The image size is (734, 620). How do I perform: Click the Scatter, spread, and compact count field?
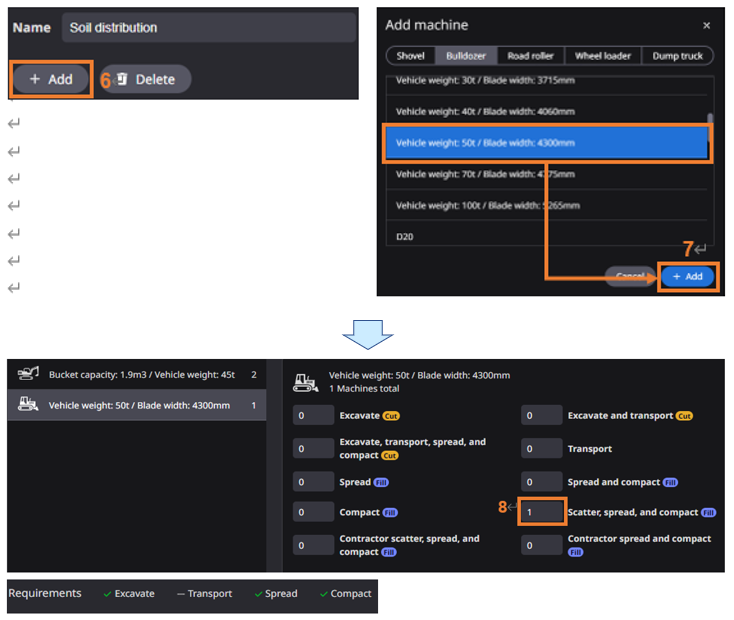pos(542,512)
